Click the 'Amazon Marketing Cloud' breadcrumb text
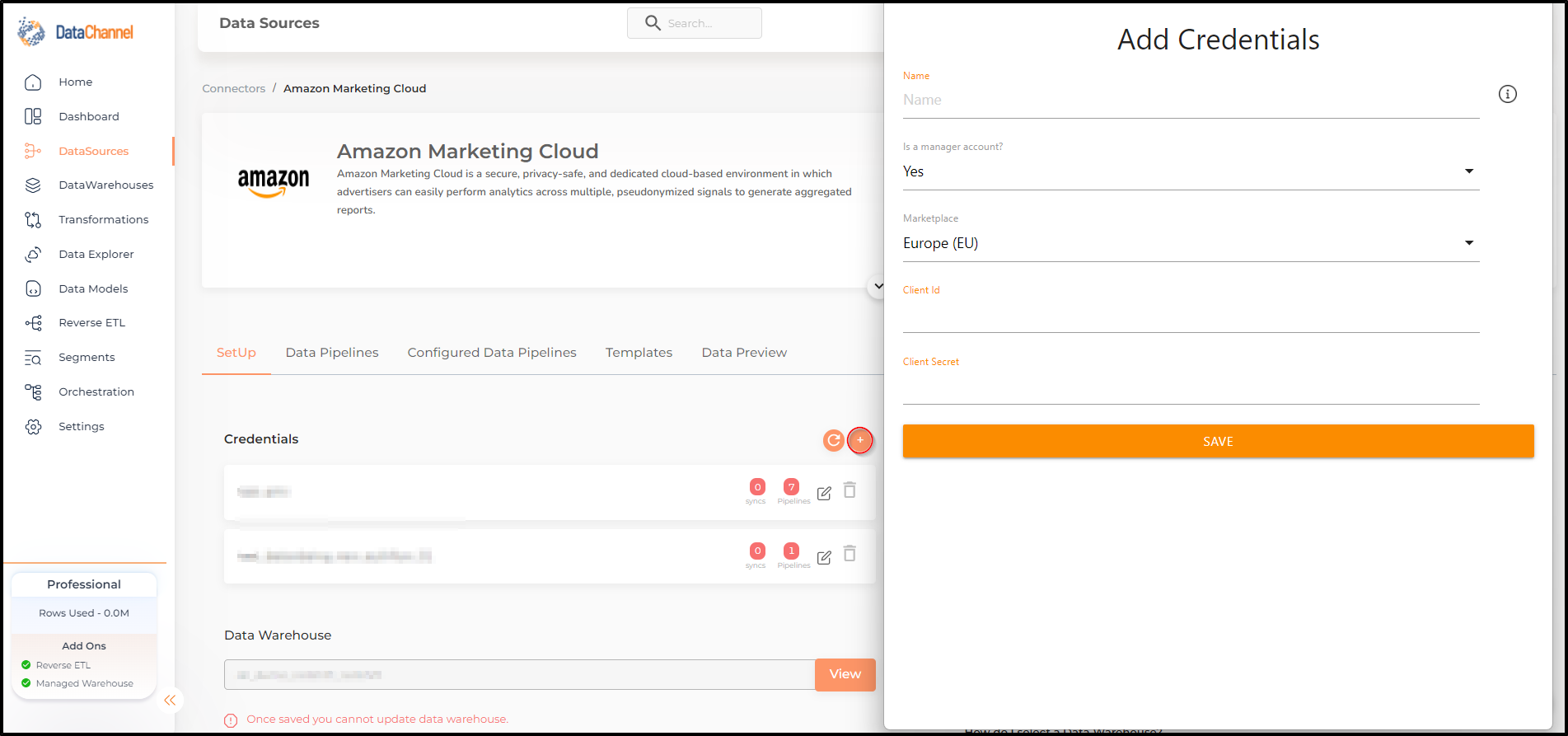The image size is (1568, 736). pos(355,89)
